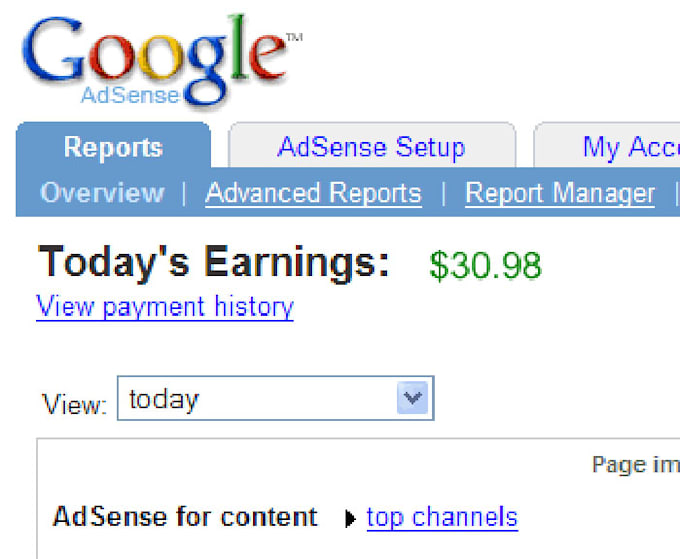Go to Advanced Reports
680x559 pixels.
click(x=313, y=193)
